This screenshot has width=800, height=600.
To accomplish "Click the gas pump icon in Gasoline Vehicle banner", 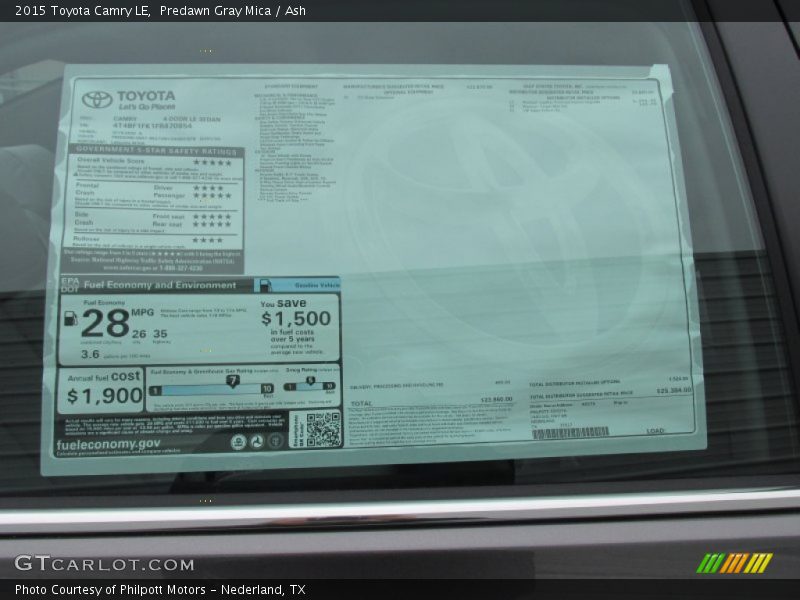I will [x=263, y=285].
